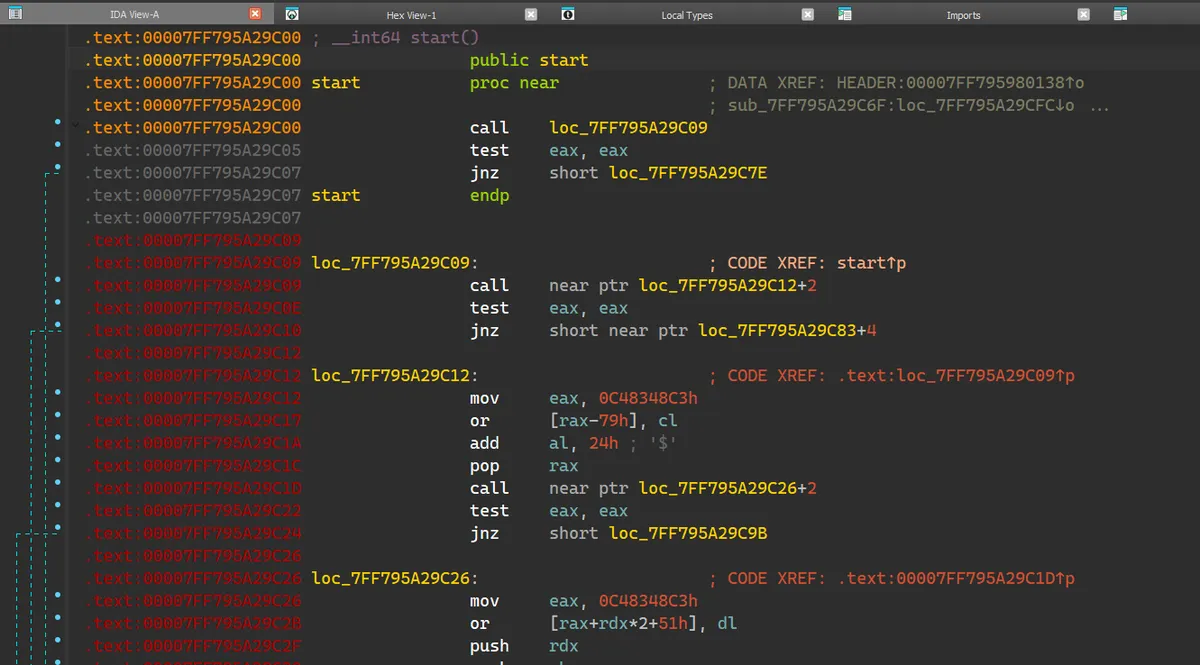
Task: Click address .text:00007FF795A29C1A
Action: pyautogui.click(x=192, y=443)
